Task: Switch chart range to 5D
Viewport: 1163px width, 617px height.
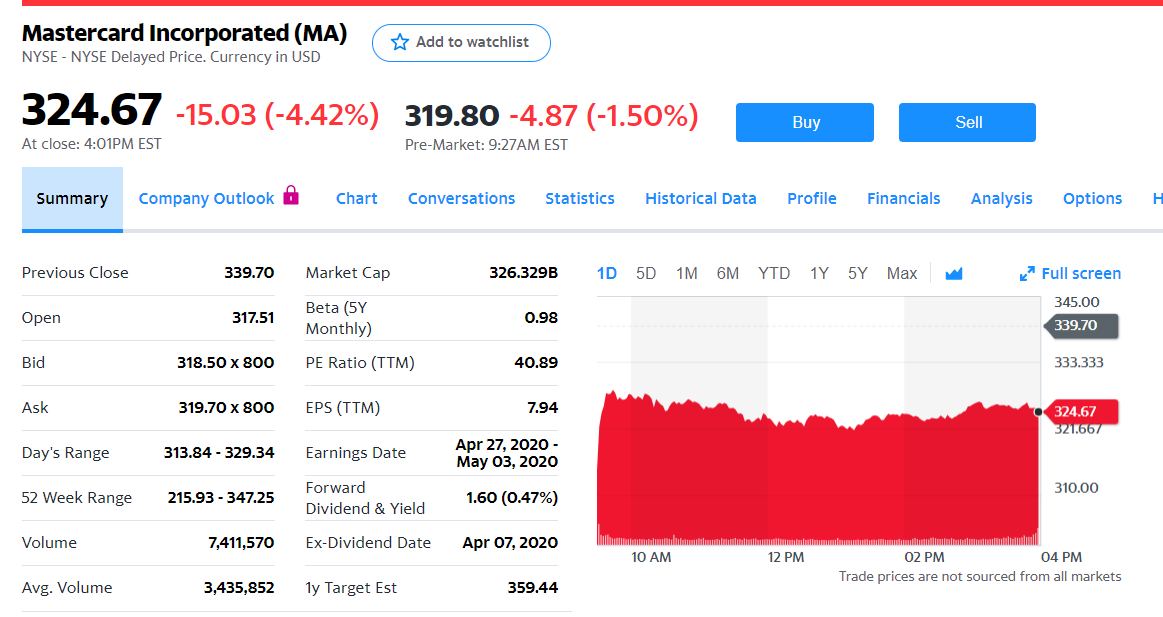Action: point(646,273)
